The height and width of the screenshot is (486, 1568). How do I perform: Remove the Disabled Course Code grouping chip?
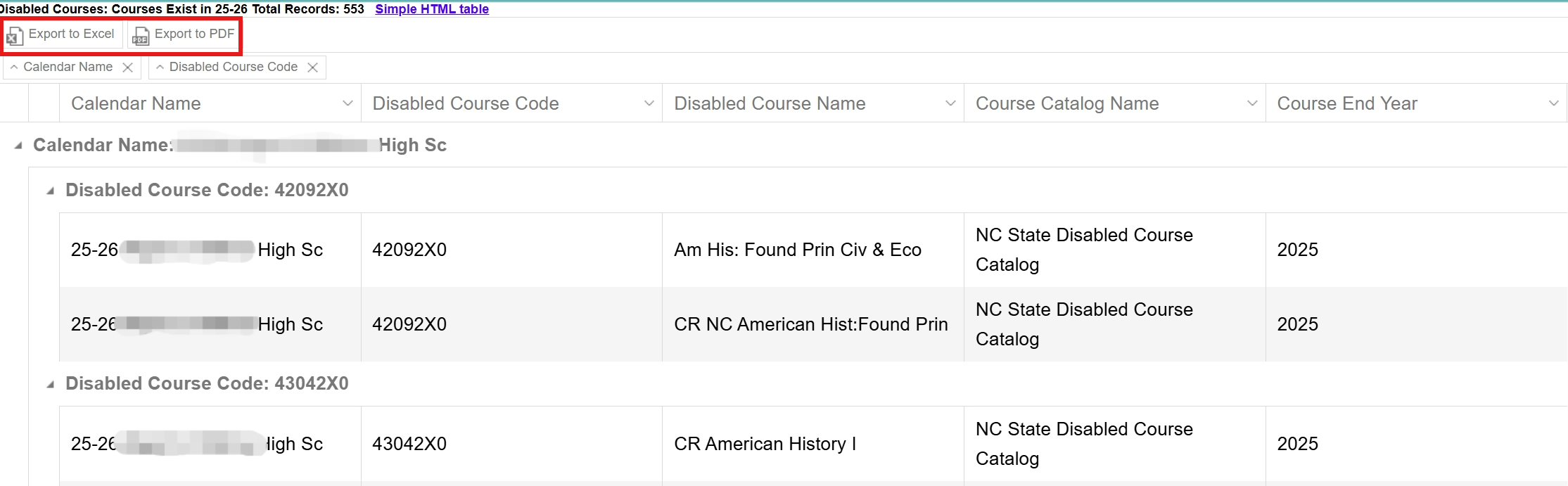313,68
